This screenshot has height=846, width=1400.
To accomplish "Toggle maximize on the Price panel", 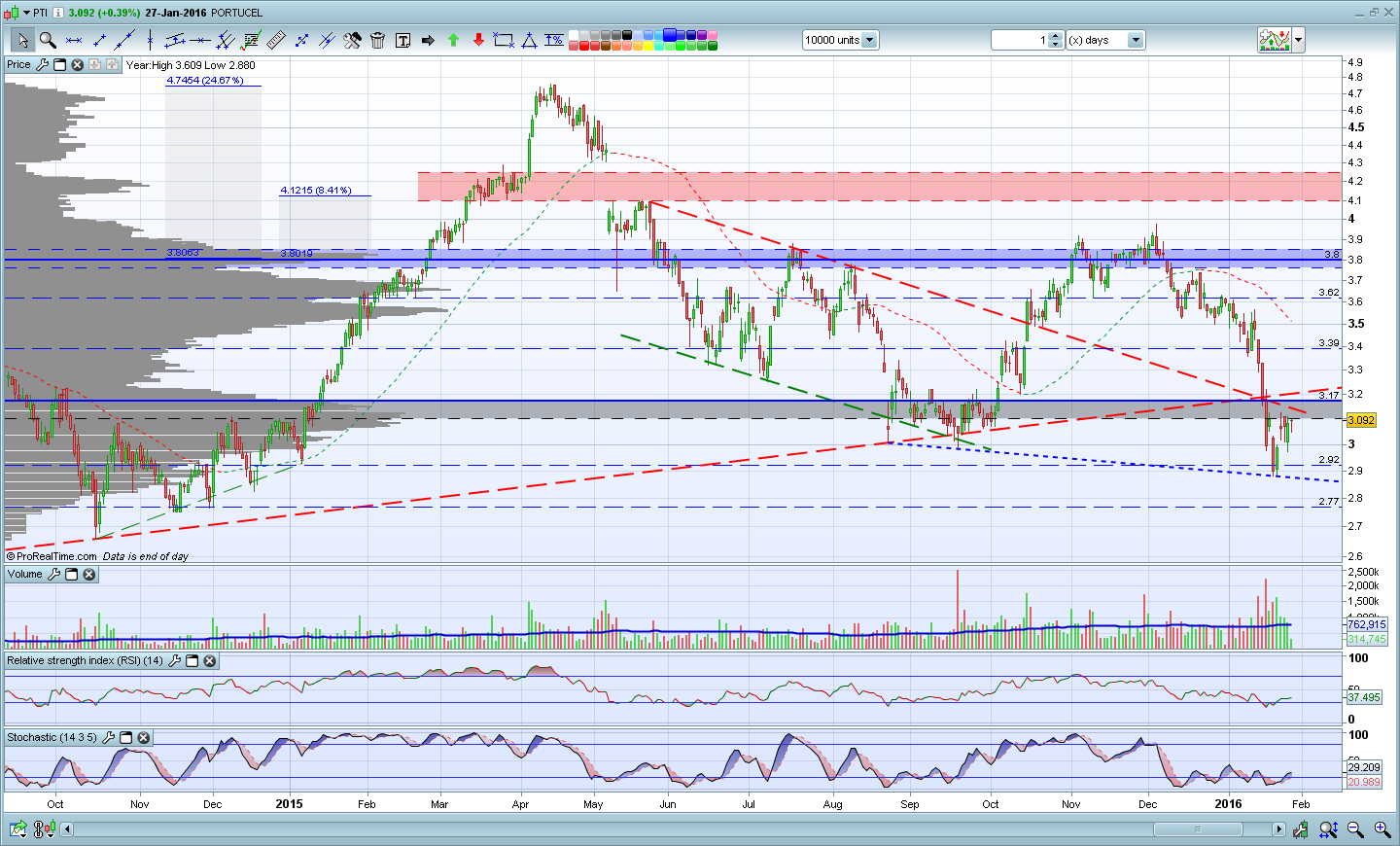I will (59, 65).
